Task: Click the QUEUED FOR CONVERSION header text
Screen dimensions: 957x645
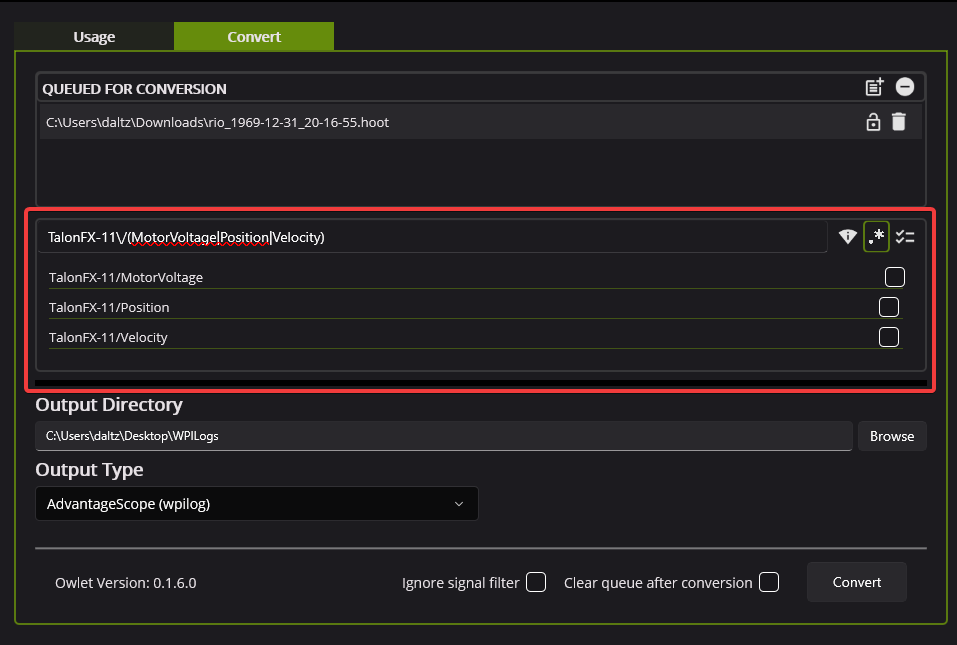Action: pyautogui.click(x=134, y=89)
